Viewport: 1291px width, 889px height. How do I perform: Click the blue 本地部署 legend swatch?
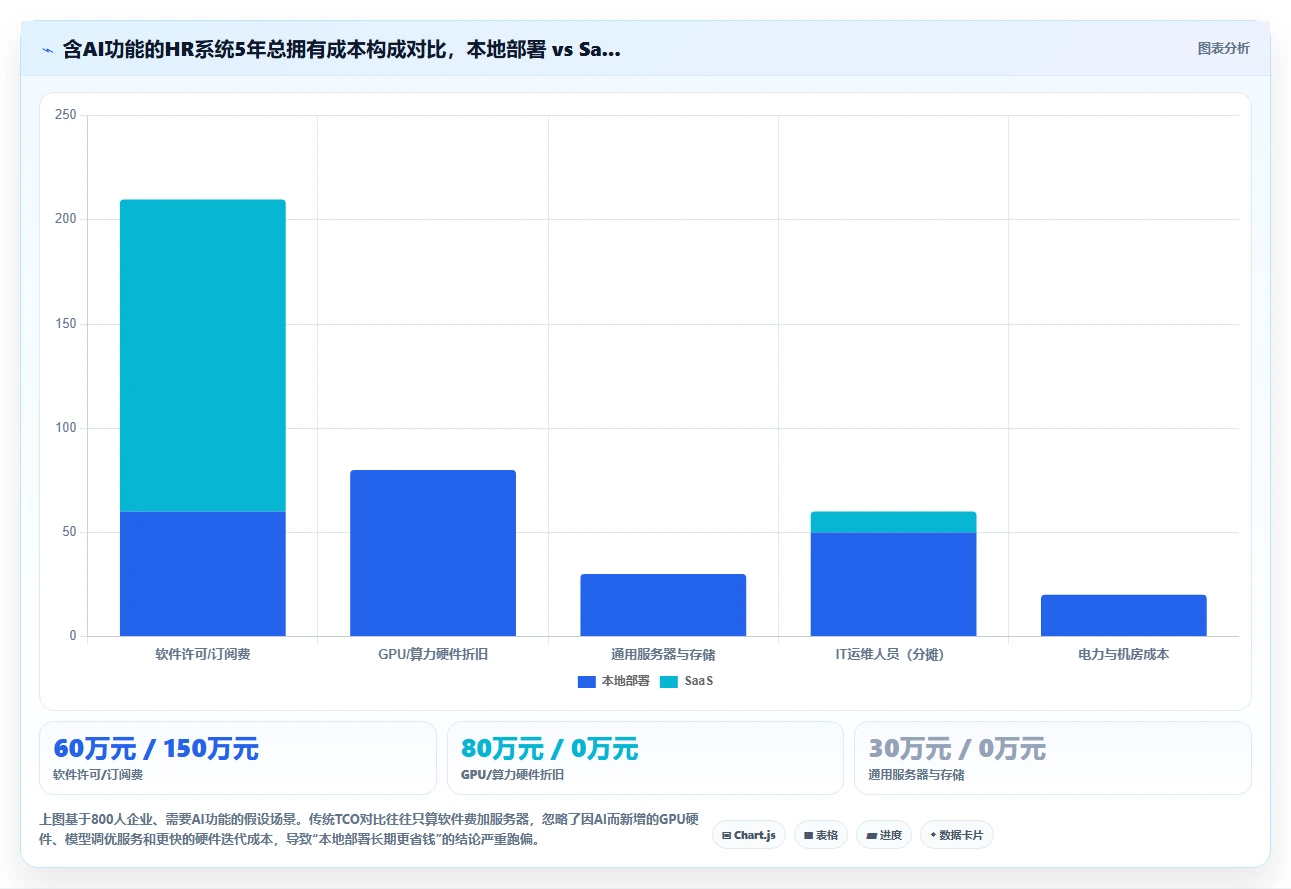click(587, 681)
